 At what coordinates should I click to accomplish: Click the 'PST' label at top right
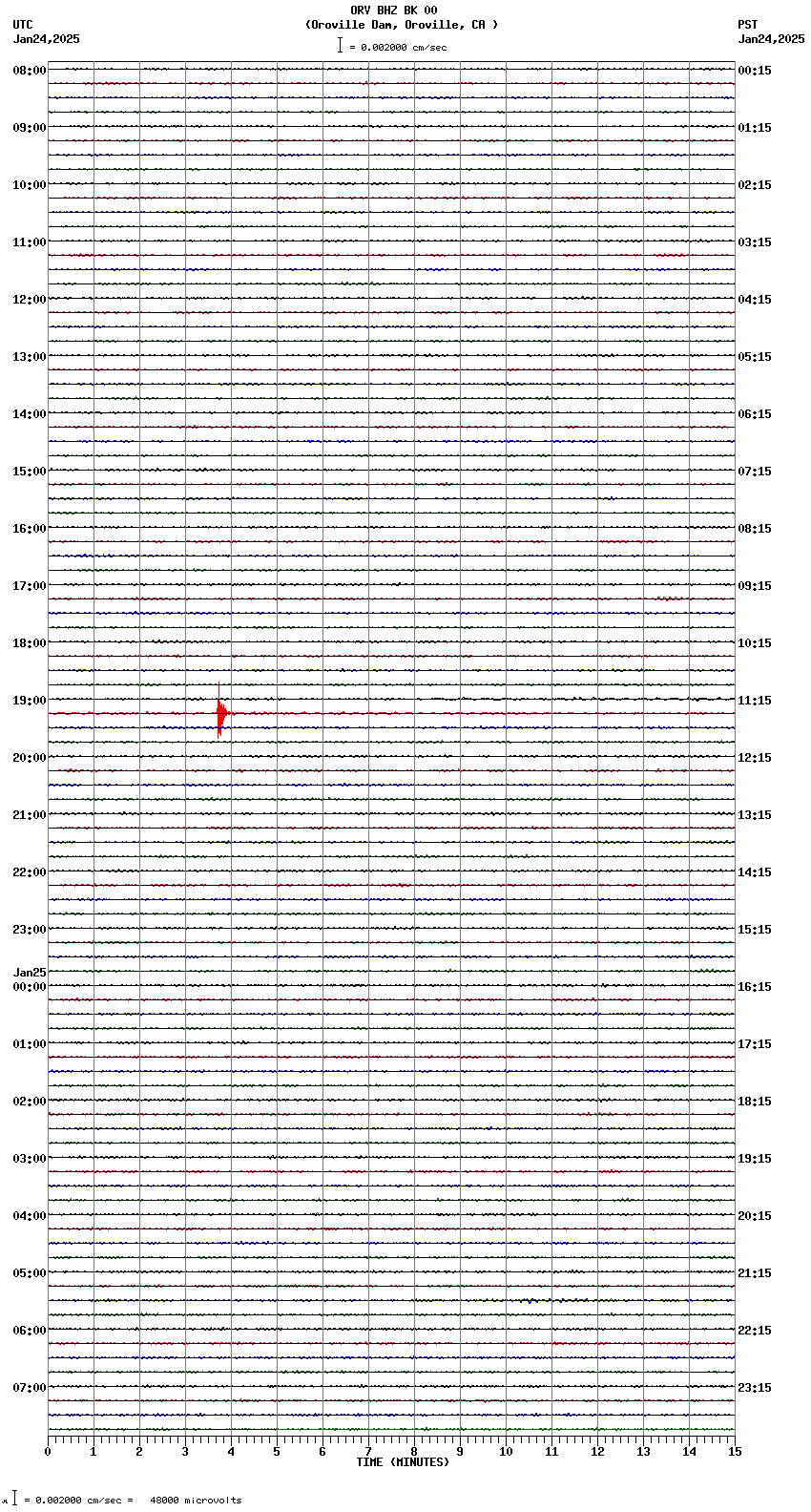coord(748,25)
